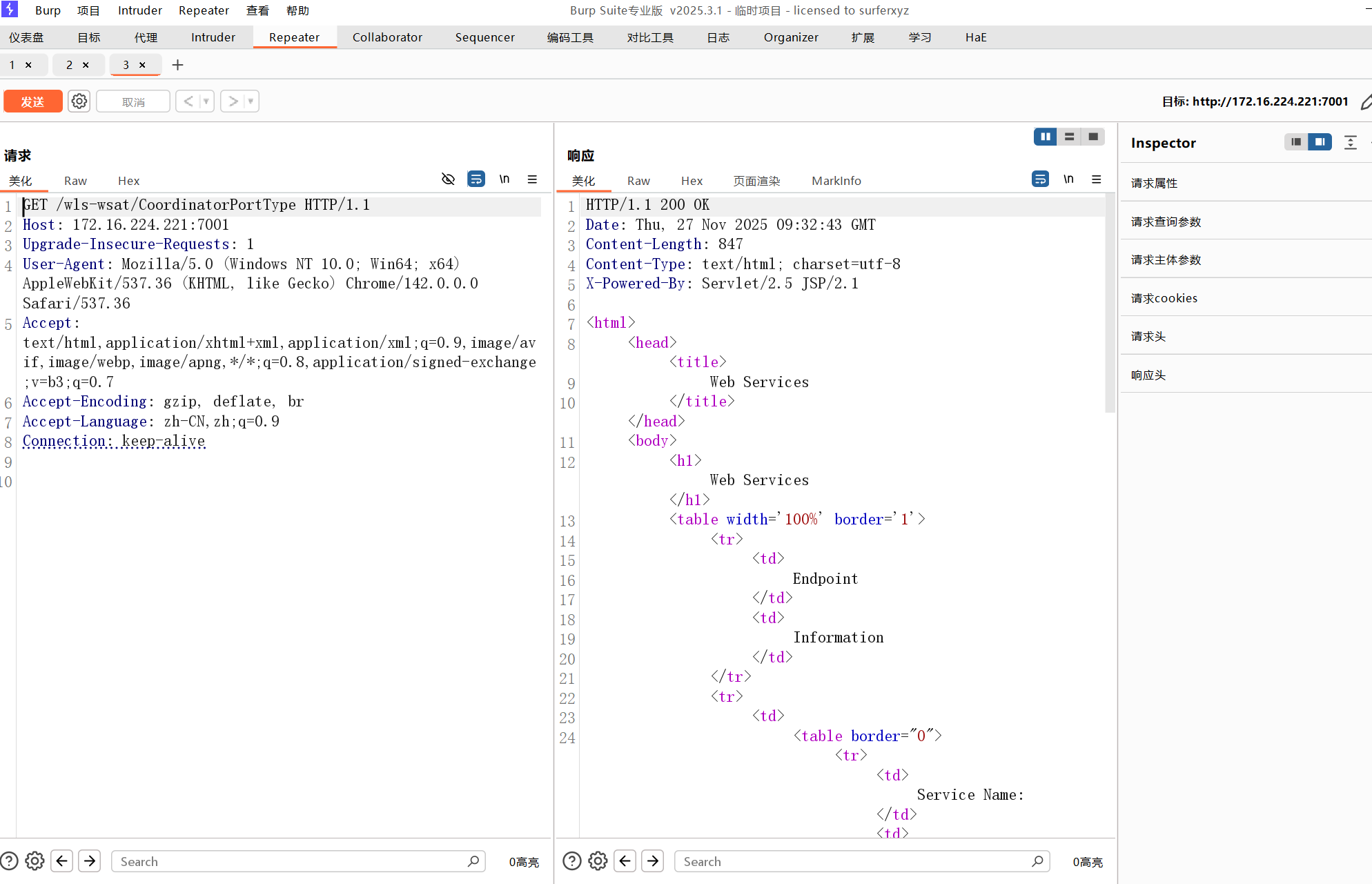This screenshot has height=884, width=1372.
Task: Click the Repeater settings gear icon
Action: 79,101
